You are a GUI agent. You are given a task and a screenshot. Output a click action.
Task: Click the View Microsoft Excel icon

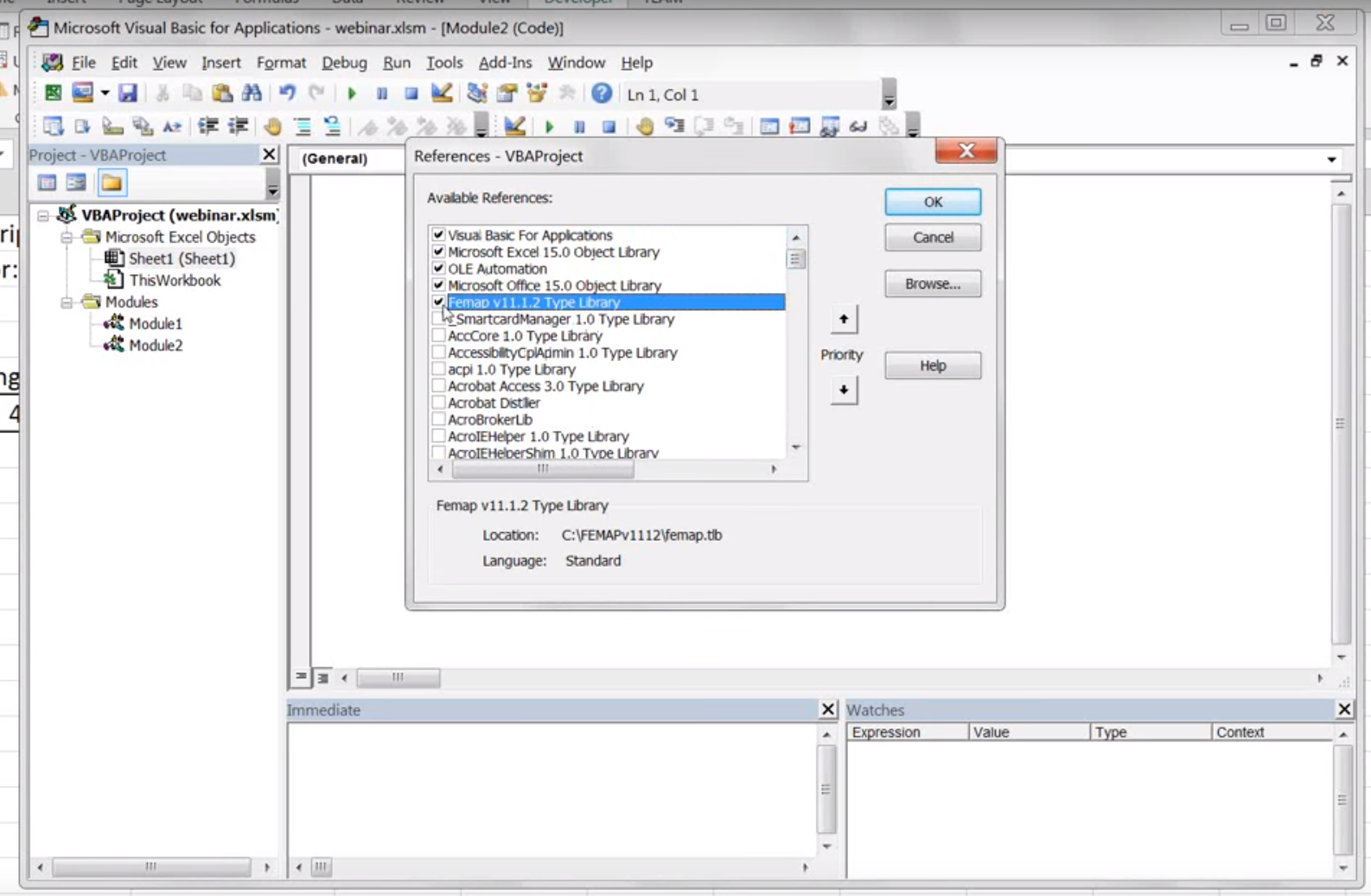[53, 93]
